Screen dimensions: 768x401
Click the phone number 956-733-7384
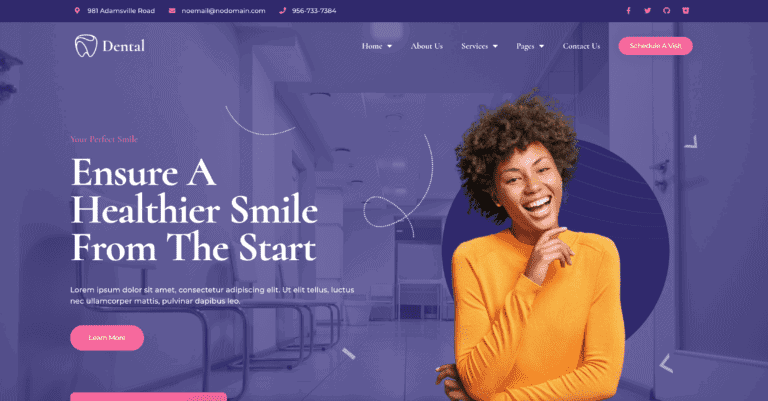coord(314,11)
